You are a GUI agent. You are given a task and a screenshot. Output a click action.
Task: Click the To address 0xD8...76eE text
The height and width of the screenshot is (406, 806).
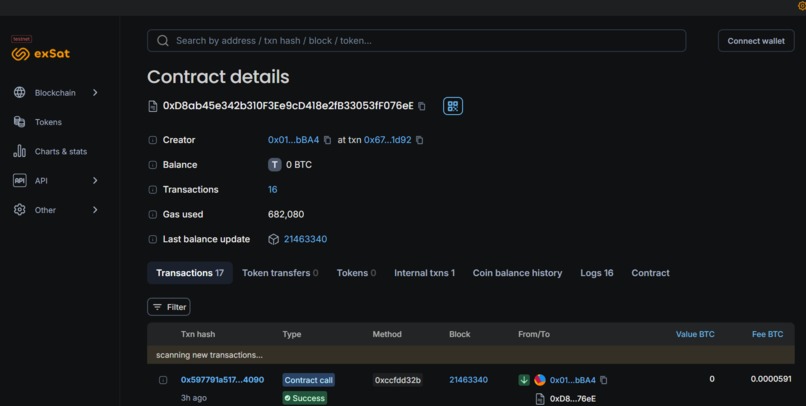click(x=573, y=399)
